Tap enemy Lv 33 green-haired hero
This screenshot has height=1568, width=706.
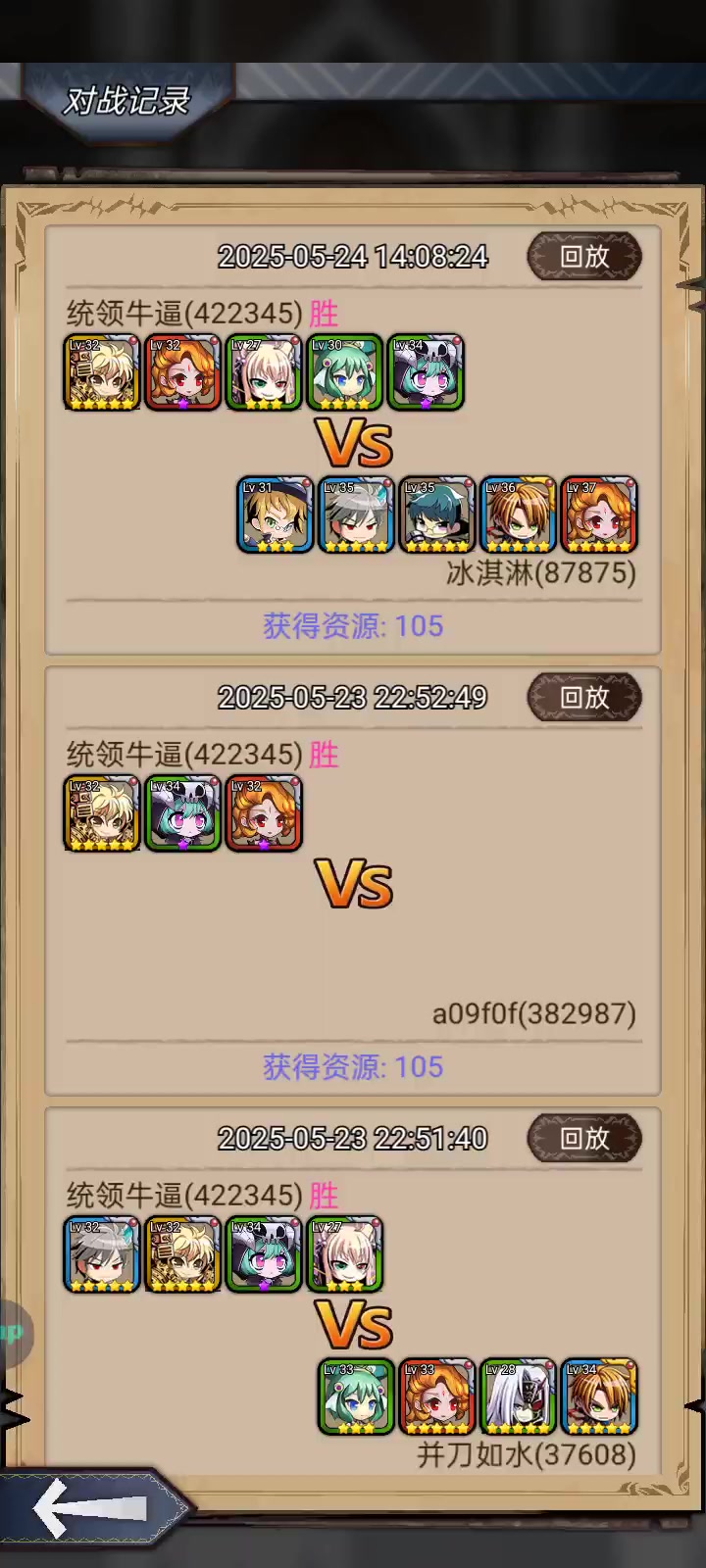click(356, 1396)
